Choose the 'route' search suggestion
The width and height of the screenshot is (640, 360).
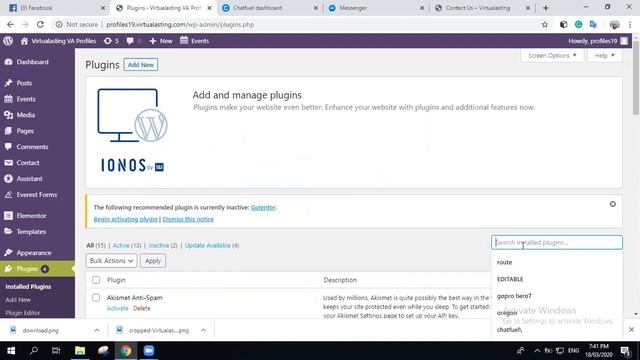pyautogui.click(x=557, y=262)
